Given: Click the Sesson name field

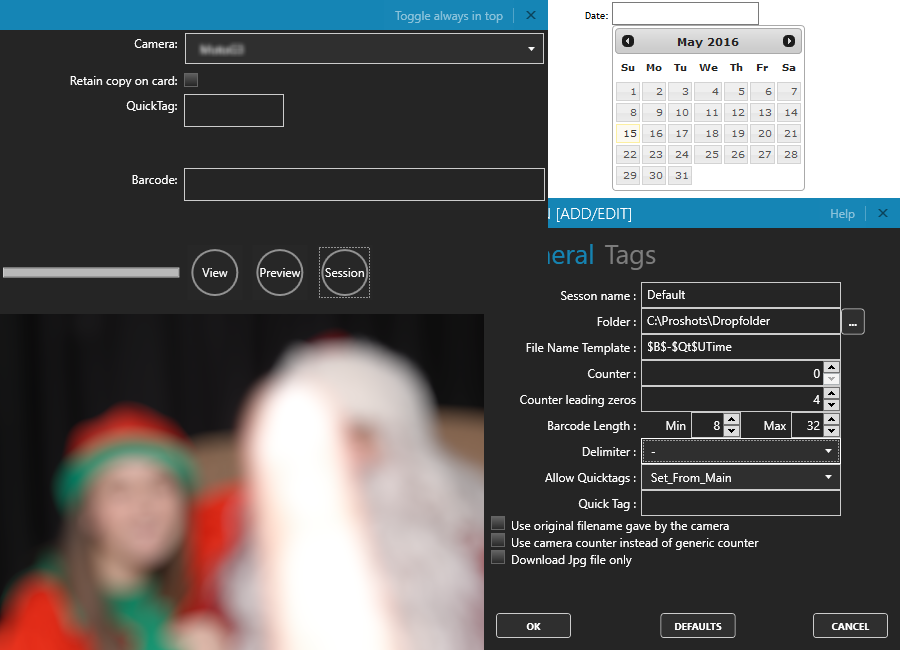Looking at the screenshot, I should coord(740,295).
